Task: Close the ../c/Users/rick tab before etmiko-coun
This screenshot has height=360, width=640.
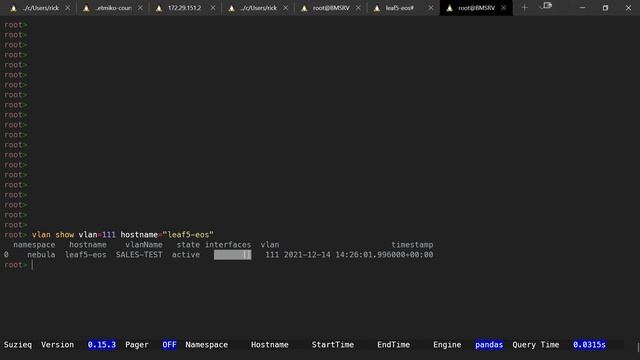Action: (x=67, y=8)
